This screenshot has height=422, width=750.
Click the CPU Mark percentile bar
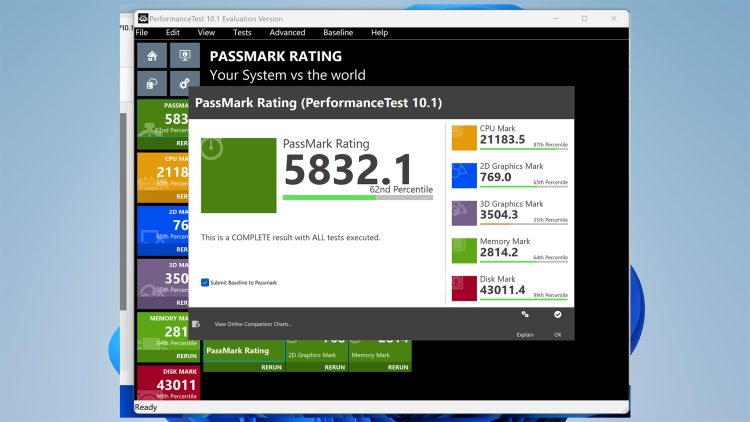click(524, 149)
